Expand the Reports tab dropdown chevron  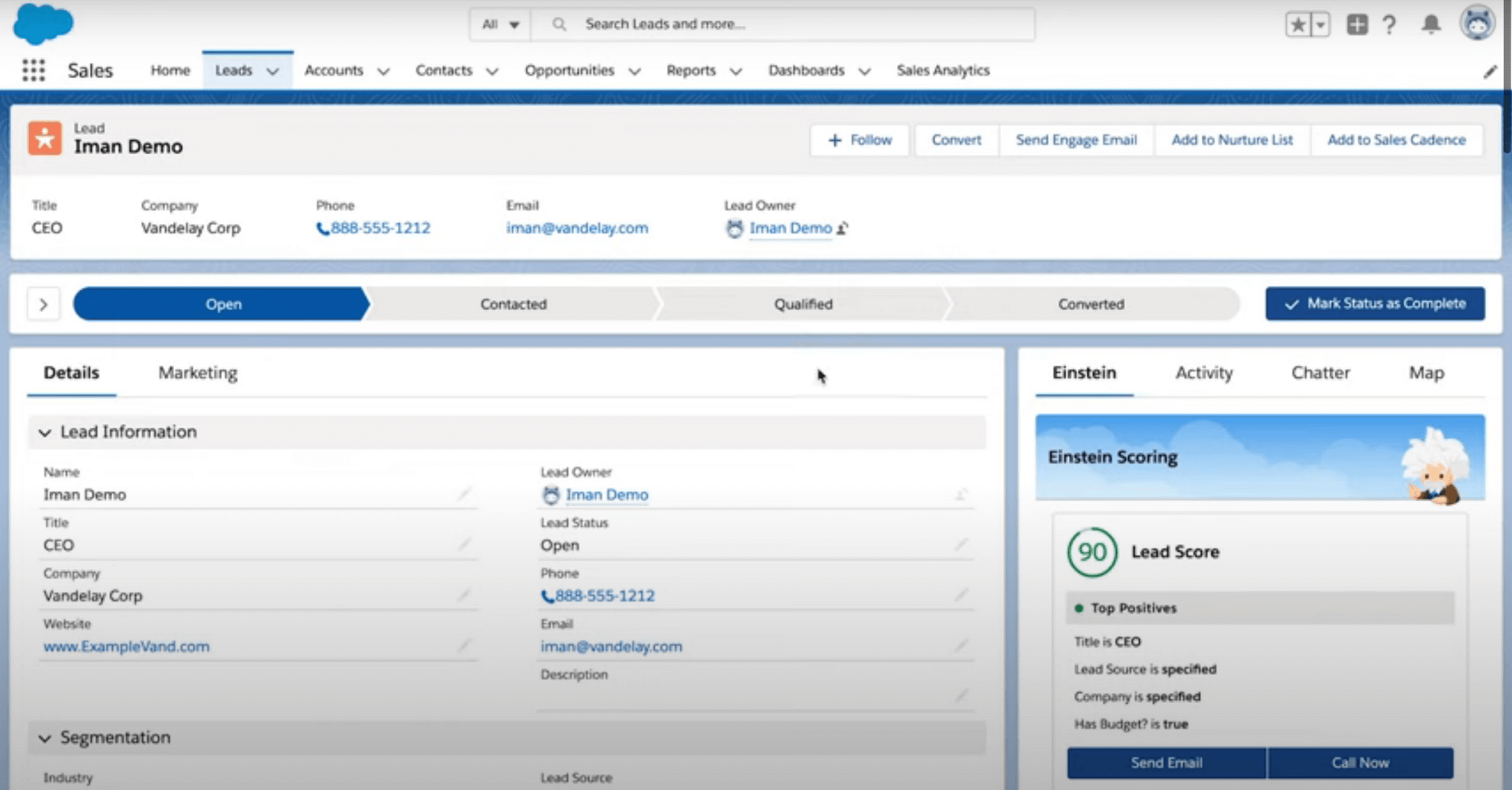coord(735,72)
